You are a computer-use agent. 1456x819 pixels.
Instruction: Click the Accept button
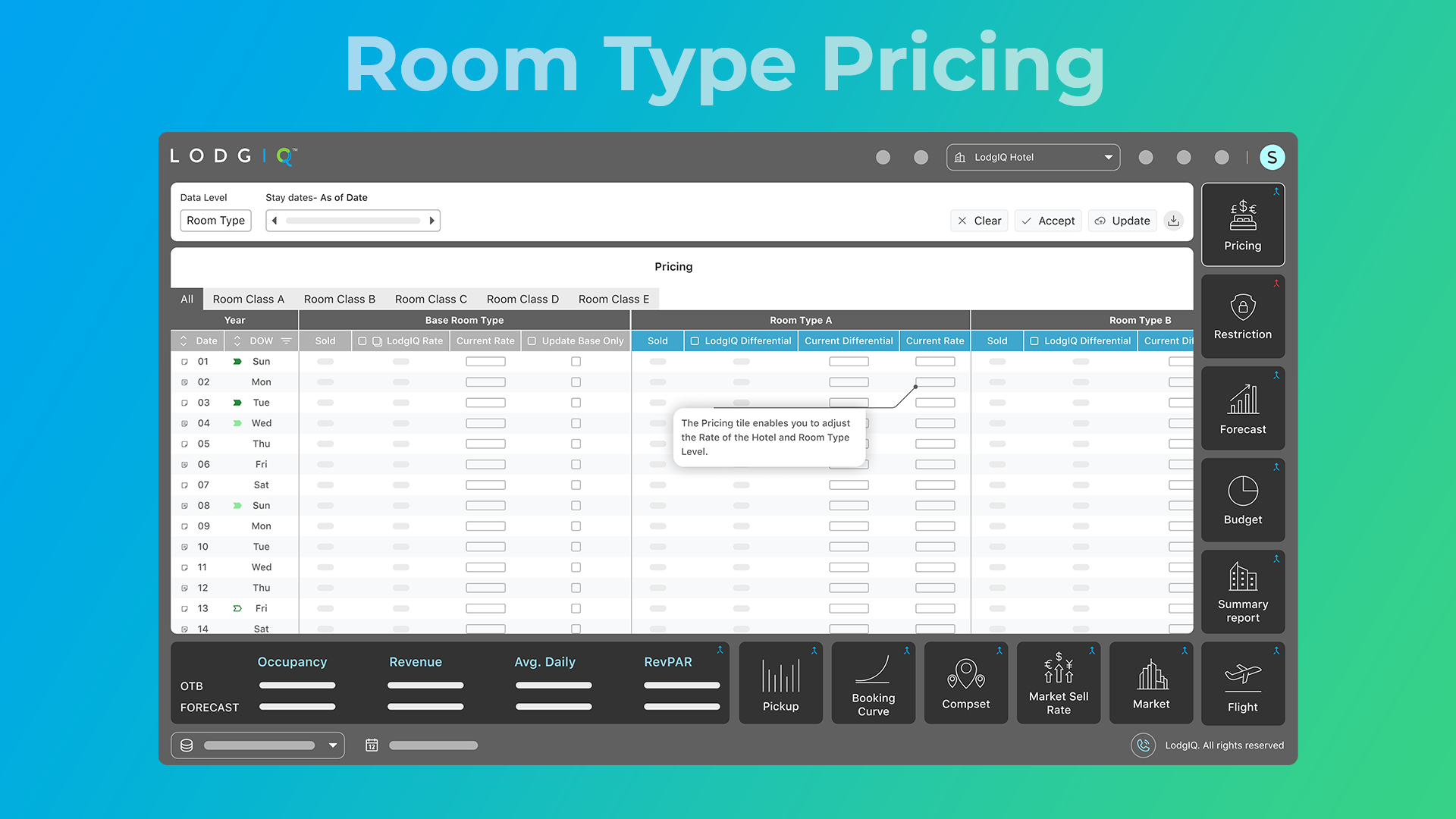[1048, 221]
